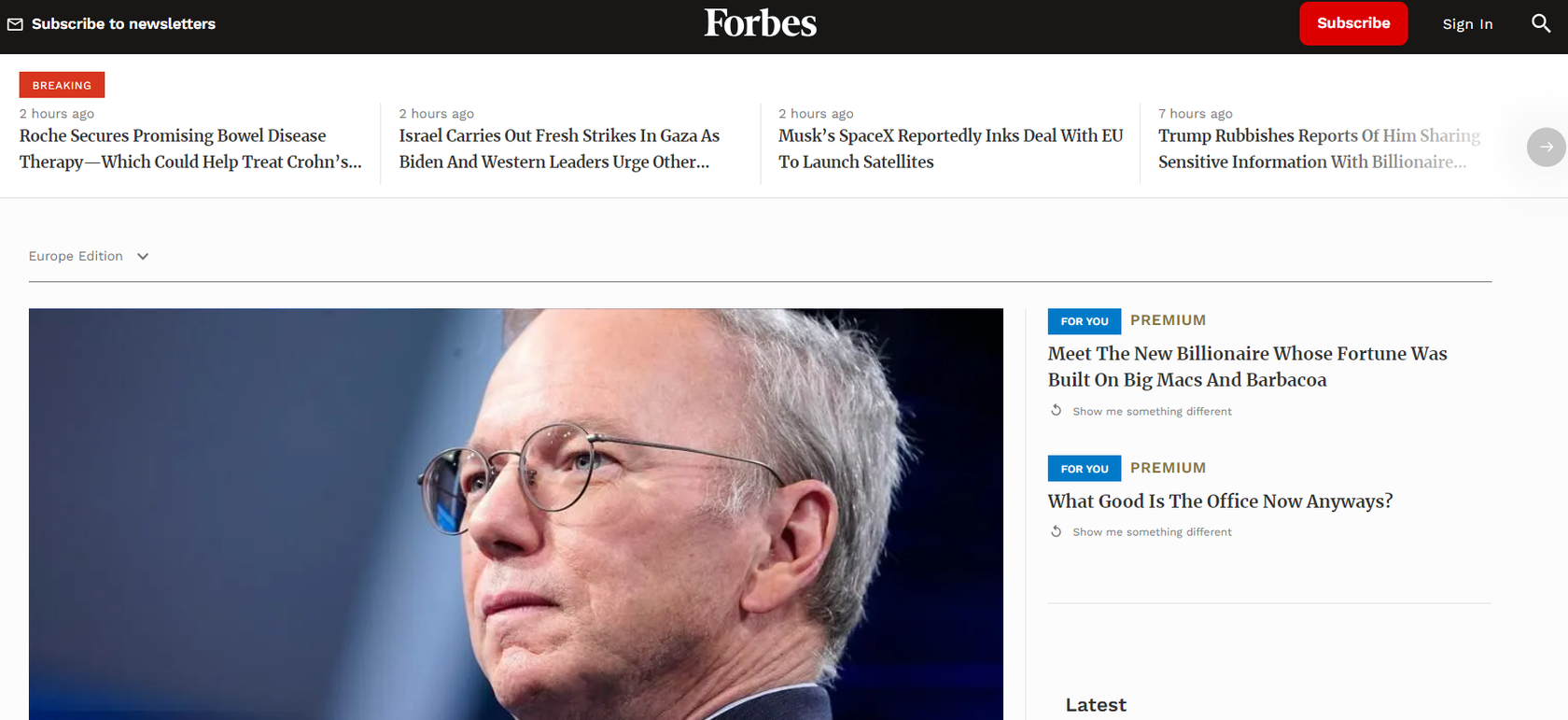Open Israel Fresh Strikes In Gaza headline
This screenshot has width=1568, height=720.
[559, 148]
